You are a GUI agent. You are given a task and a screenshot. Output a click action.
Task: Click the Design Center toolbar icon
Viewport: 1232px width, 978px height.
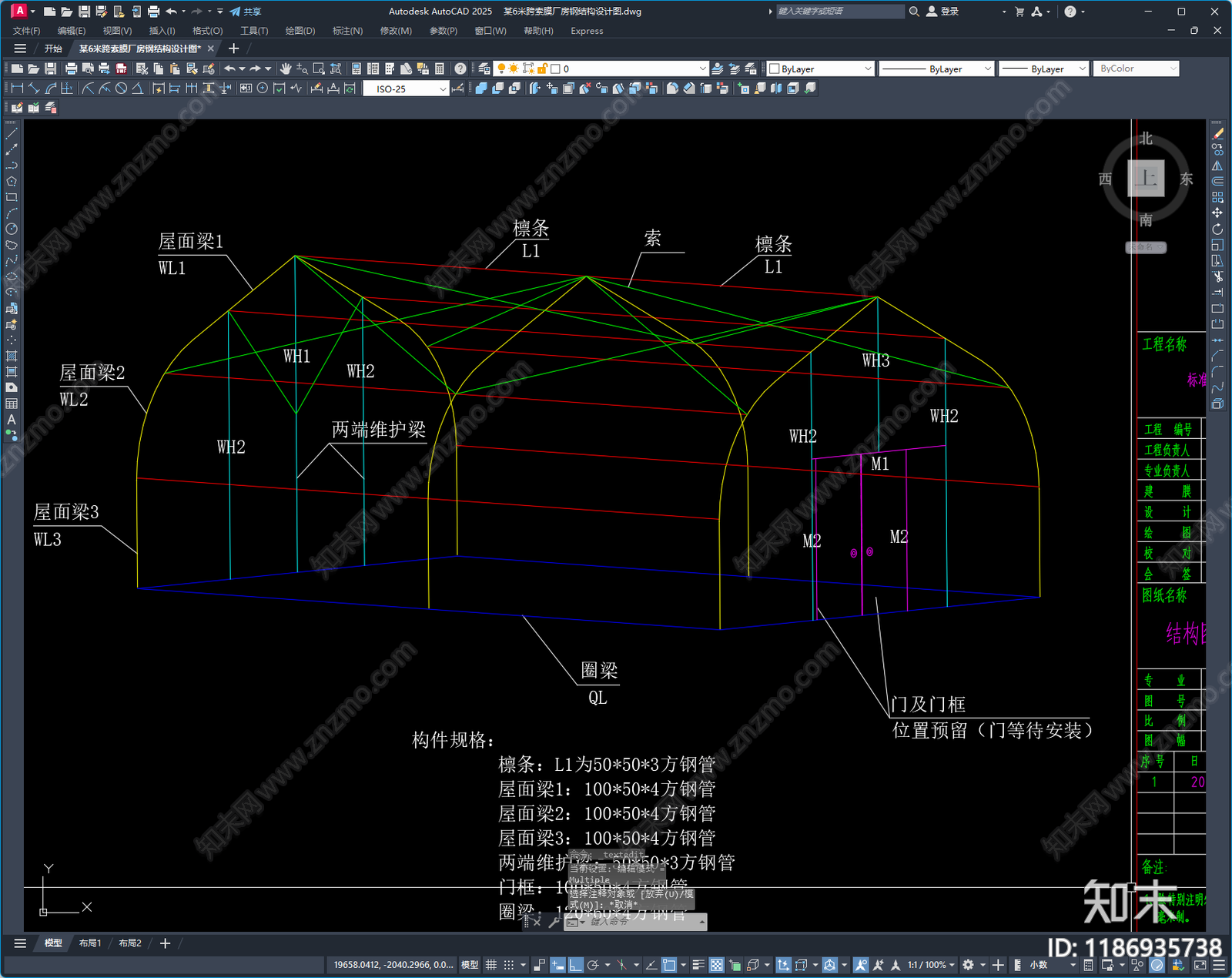coord(373,69)
